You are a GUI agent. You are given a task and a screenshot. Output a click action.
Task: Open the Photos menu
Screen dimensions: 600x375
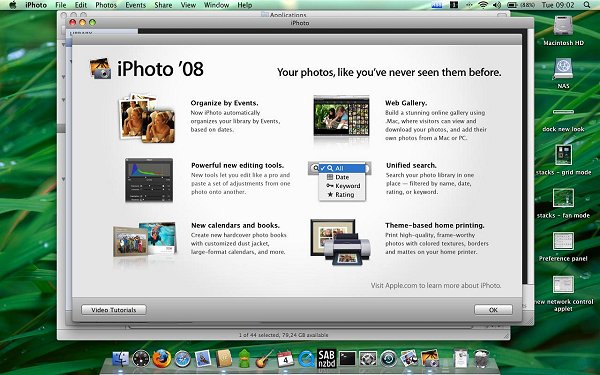[x=106, y=5]
